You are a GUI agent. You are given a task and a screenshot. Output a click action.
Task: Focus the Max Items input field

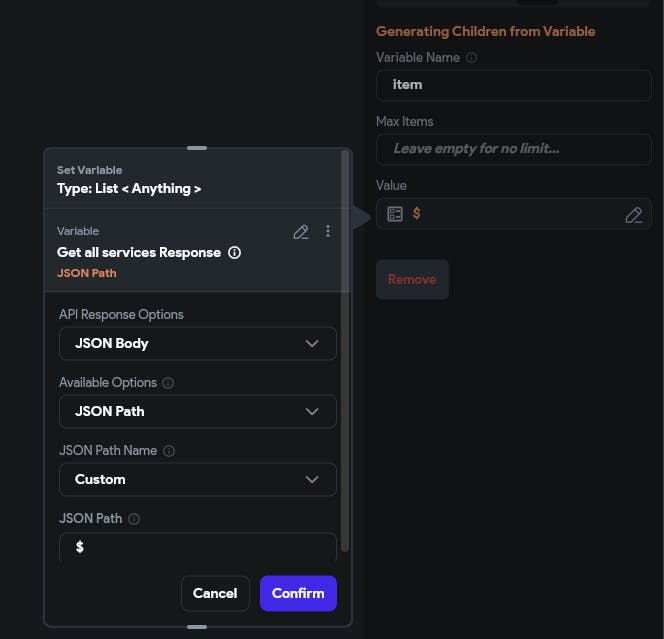click(x=514, y=149)
